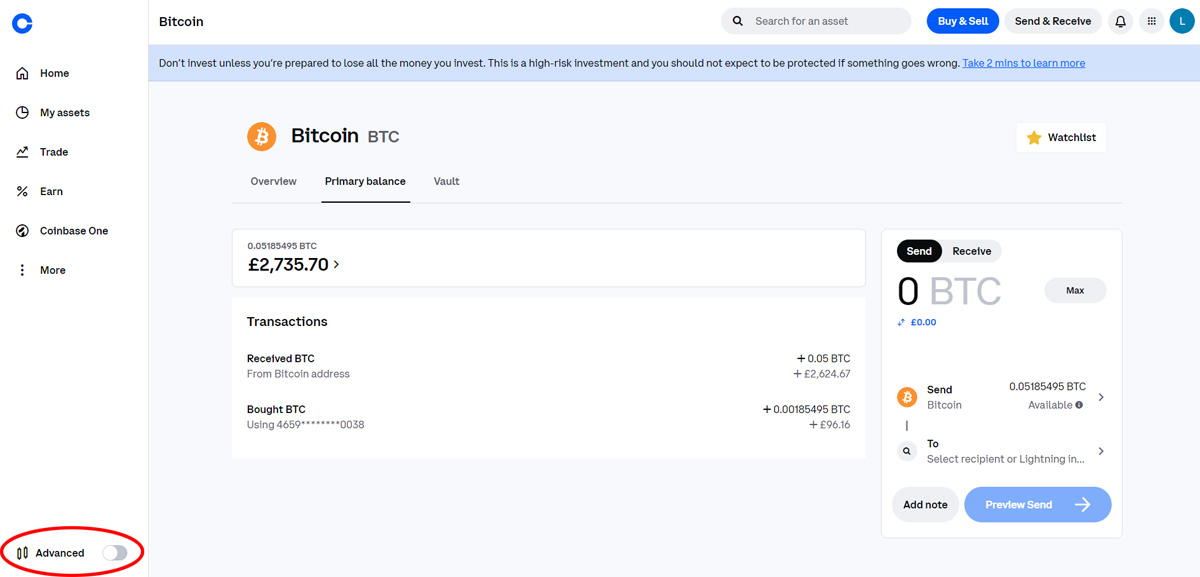This screenshot has width=1200, height=577.
Task: Expand the To recipient chevron
Action: [1101, 451]
